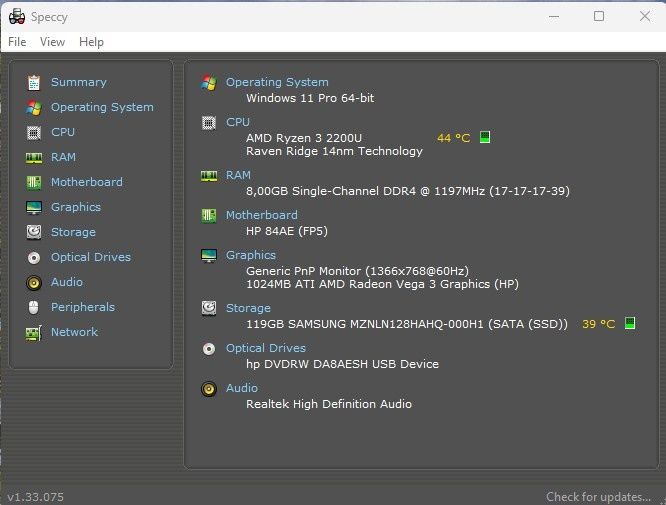Click the Graphics monitor icon in sidebar

[34, 208]
